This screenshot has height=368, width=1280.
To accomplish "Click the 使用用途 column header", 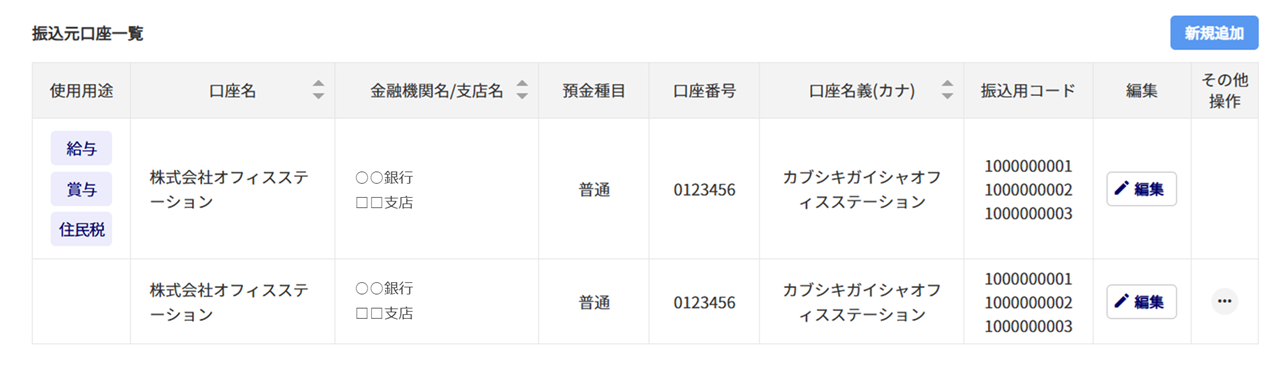I will click(x=81, y=91).
